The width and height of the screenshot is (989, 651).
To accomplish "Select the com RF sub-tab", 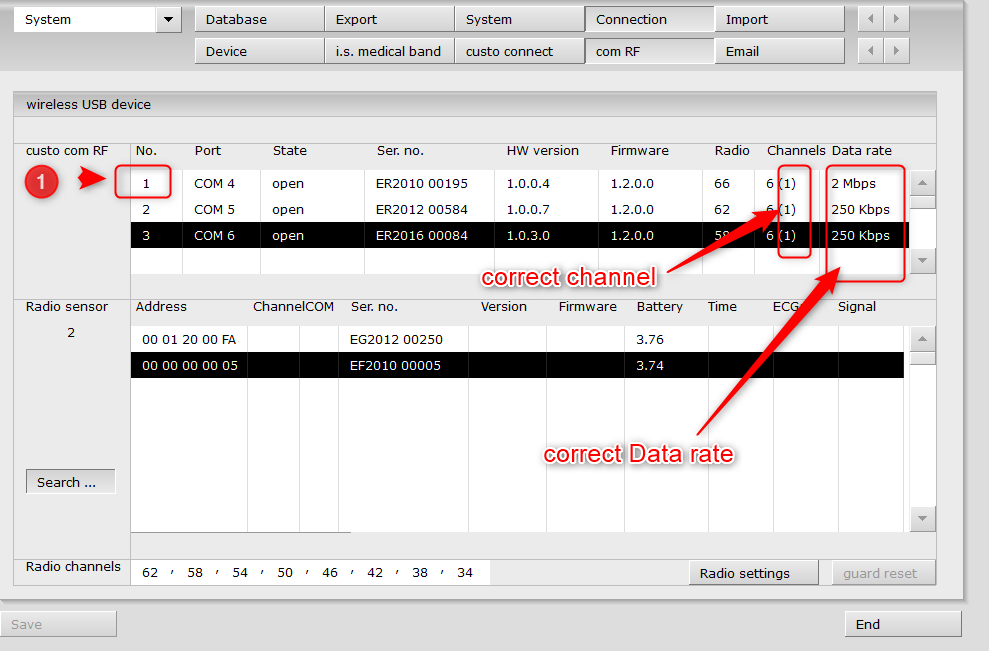I will point(650,51).
